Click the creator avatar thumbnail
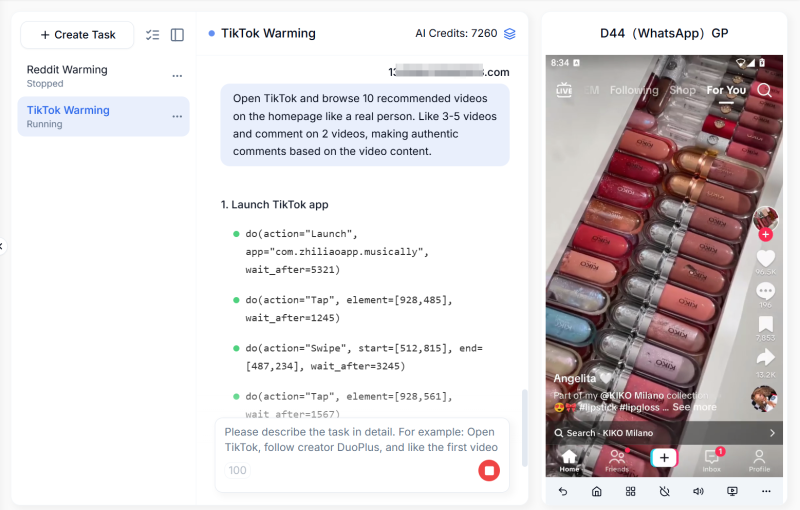Image resolution: width=800 pixels, height=510 pixels. (x=765, y=218)
